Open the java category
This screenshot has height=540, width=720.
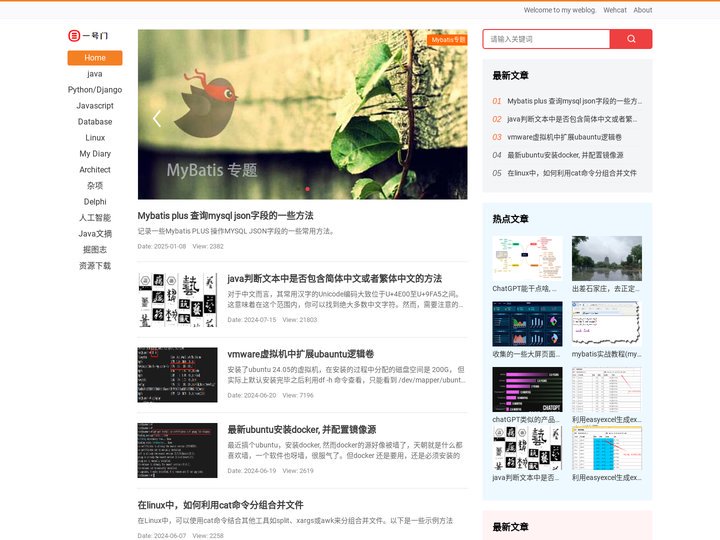tap(95, 74)
